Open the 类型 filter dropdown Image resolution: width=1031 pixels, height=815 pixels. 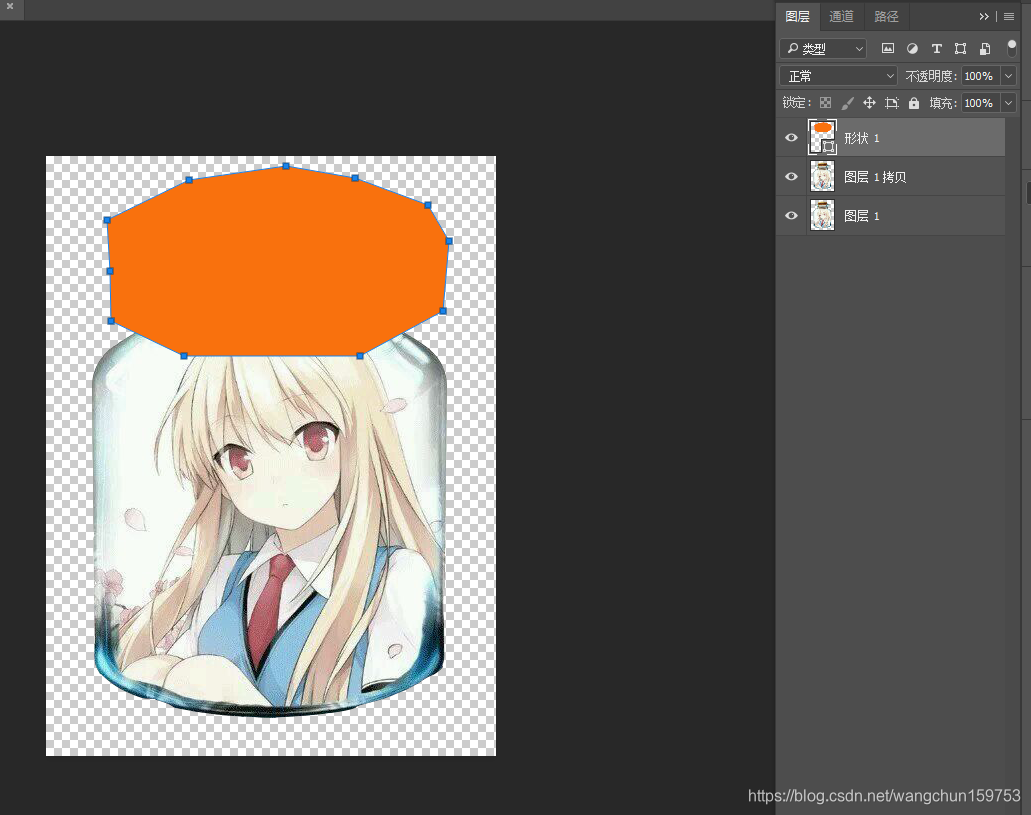[823, 49]
